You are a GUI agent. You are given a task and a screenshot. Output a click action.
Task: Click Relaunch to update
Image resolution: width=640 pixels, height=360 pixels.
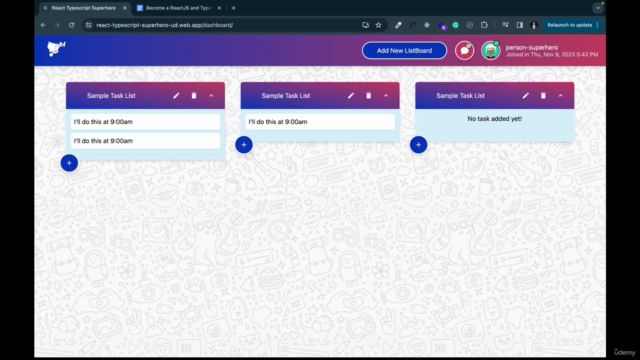569,25
